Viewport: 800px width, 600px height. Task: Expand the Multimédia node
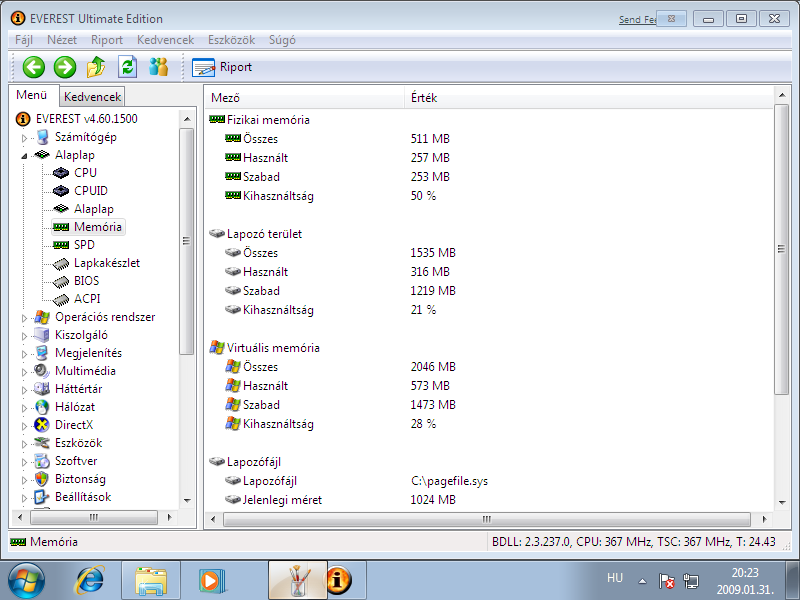coord(24,372)
